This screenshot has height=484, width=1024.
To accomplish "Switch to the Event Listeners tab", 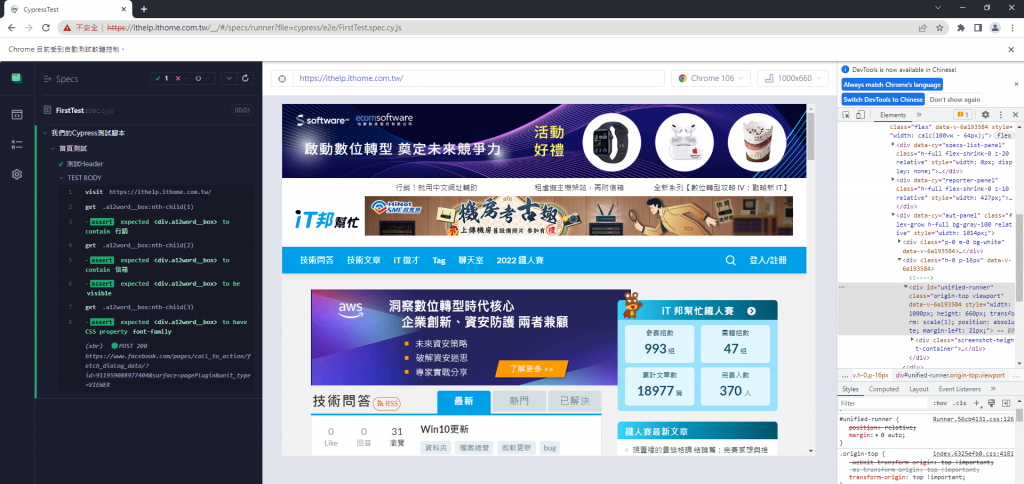I will click(x=959, y=389).
